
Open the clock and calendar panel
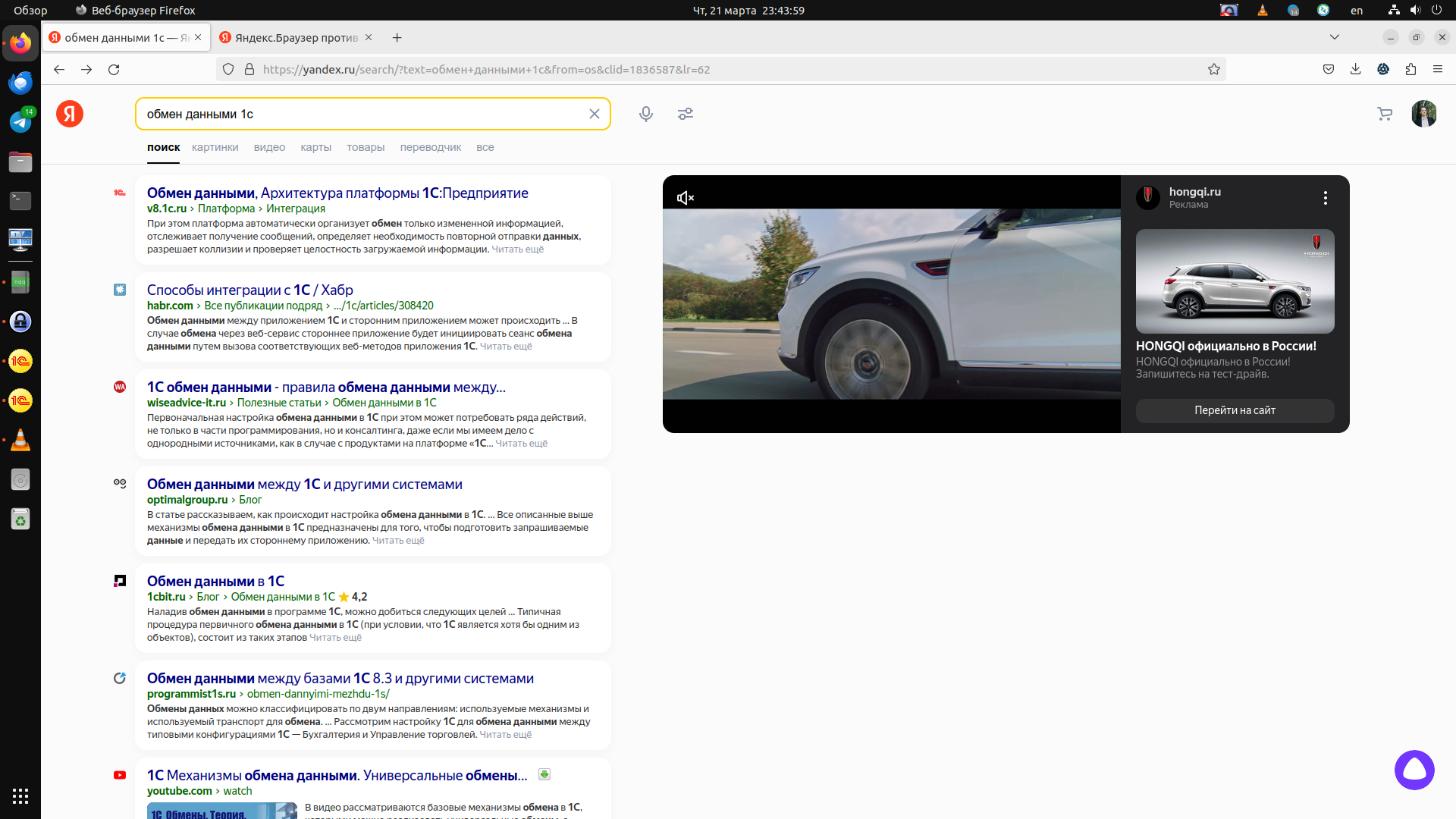pyautogui.click(x=748, y=10)
